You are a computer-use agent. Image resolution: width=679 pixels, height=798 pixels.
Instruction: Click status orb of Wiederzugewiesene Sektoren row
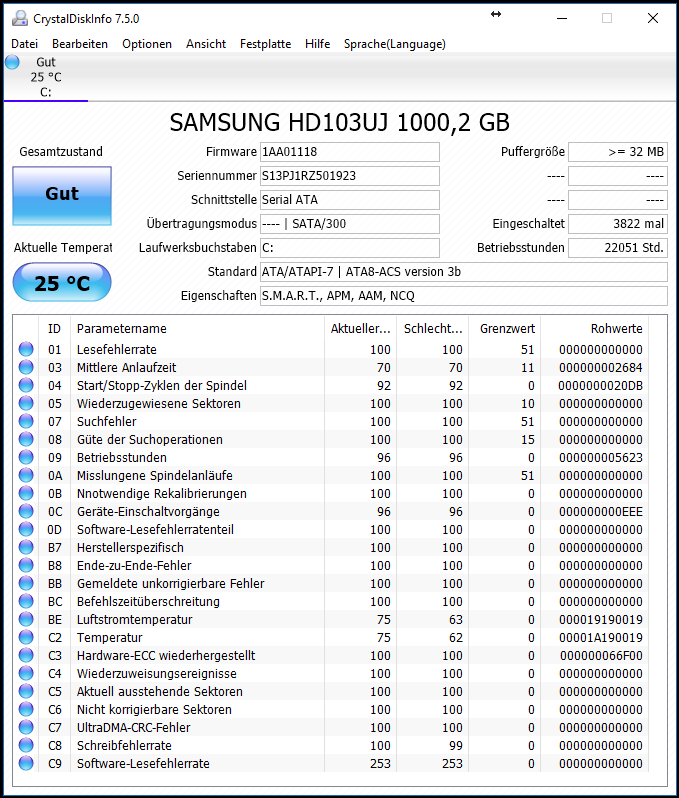26,403
